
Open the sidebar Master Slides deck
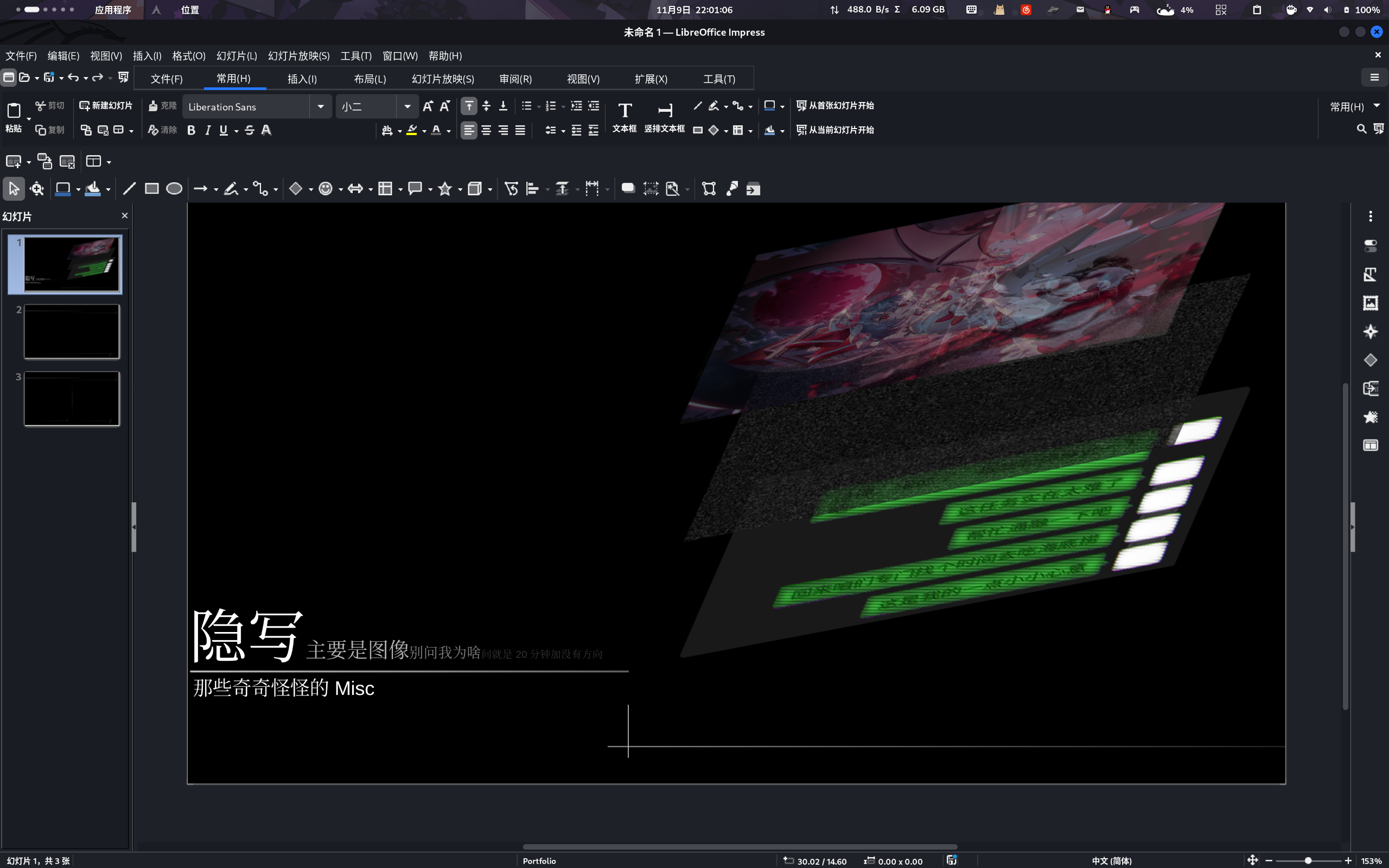tap(1371, 445)
